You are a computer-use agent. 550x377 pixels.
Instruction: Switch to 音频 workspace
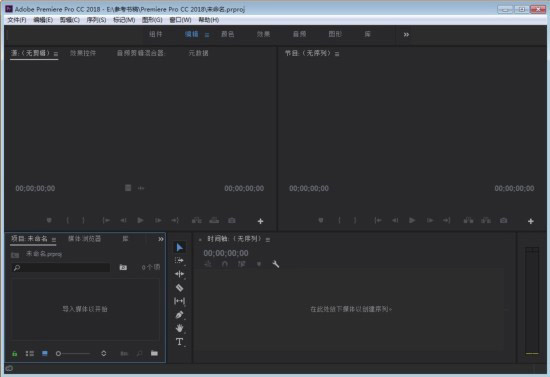click(299, 34)
